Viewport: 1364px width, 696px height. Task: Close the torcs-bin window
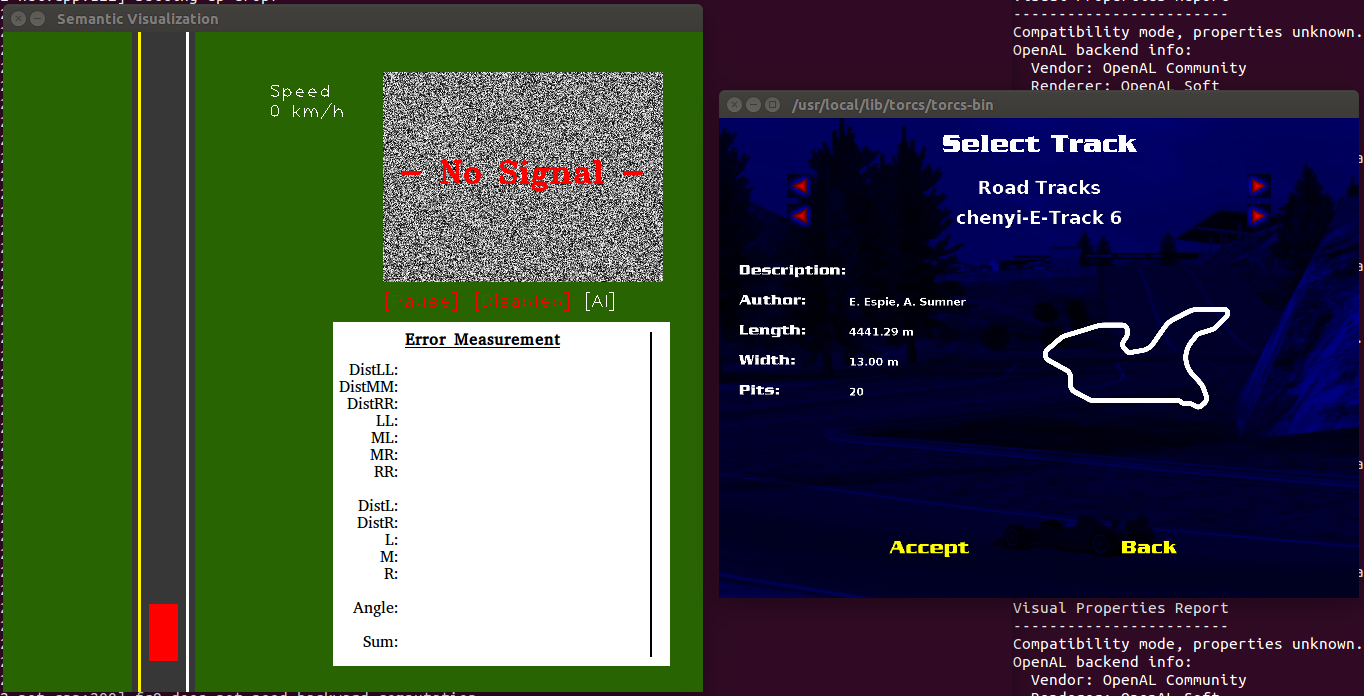(x=734, y=104)
